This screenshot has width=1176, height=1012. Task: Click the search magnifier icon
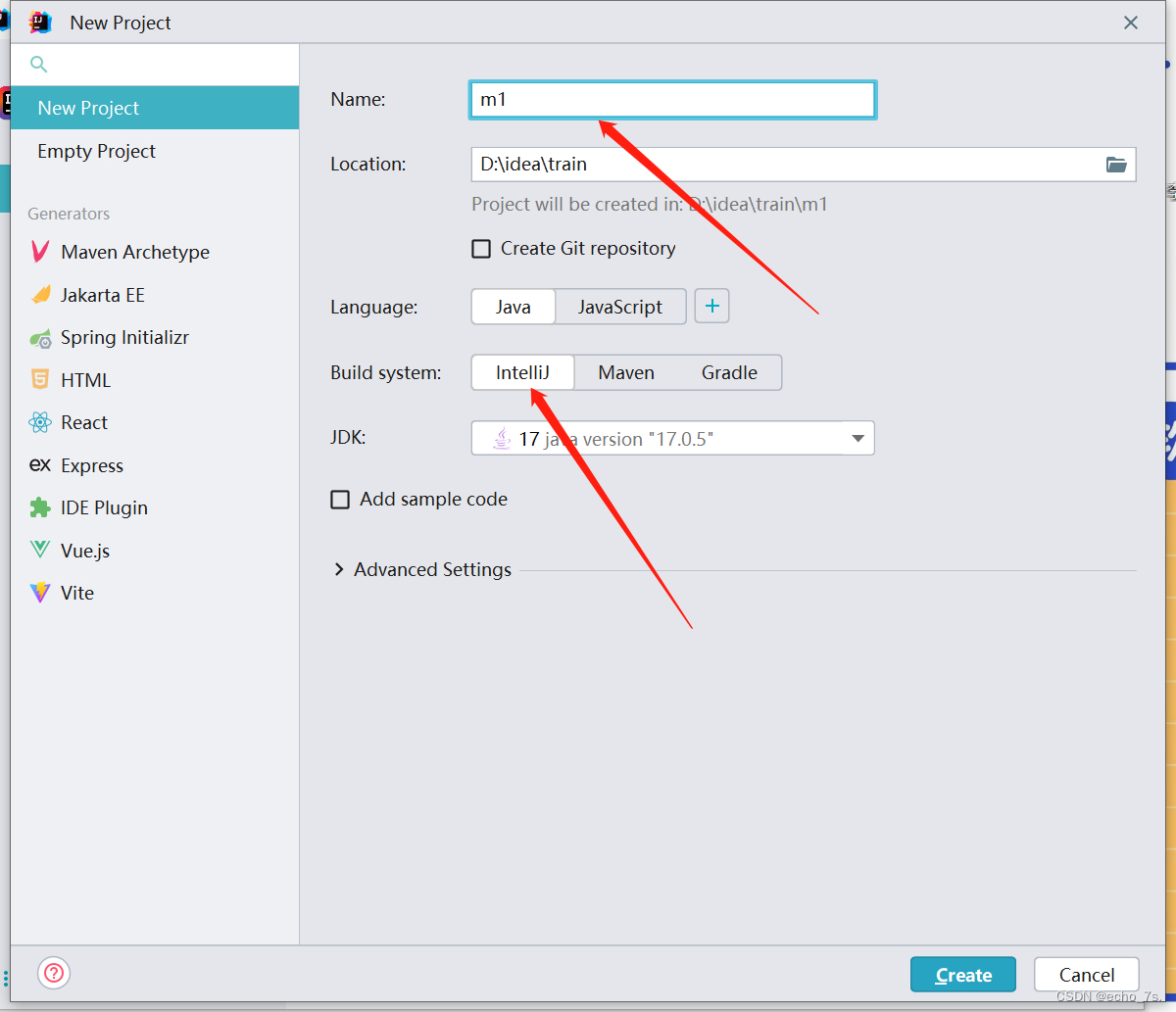tap(38, 65)
